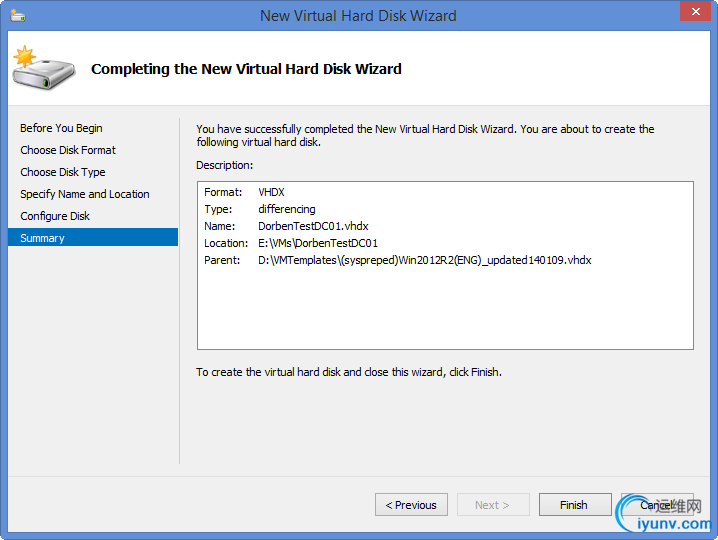718x540 pixels.
Task: Click inside the Description summary box
Action: click(x=445, y=266)
